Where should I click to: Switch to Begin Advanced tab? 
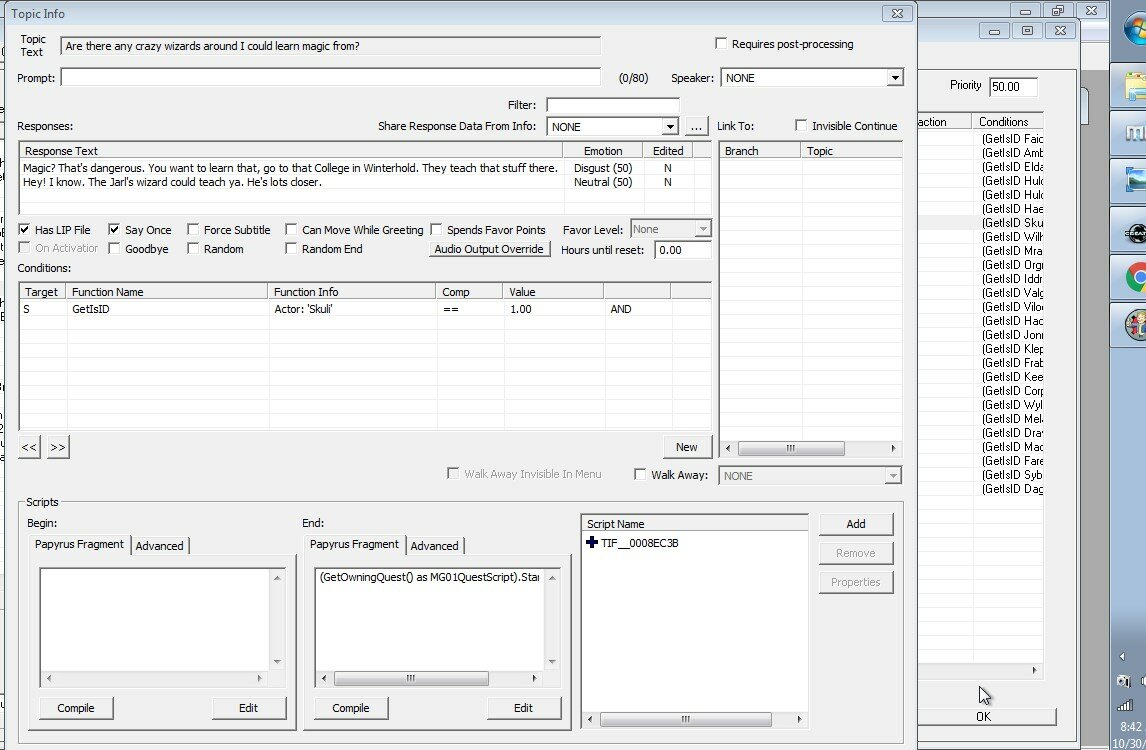point(159,546)
